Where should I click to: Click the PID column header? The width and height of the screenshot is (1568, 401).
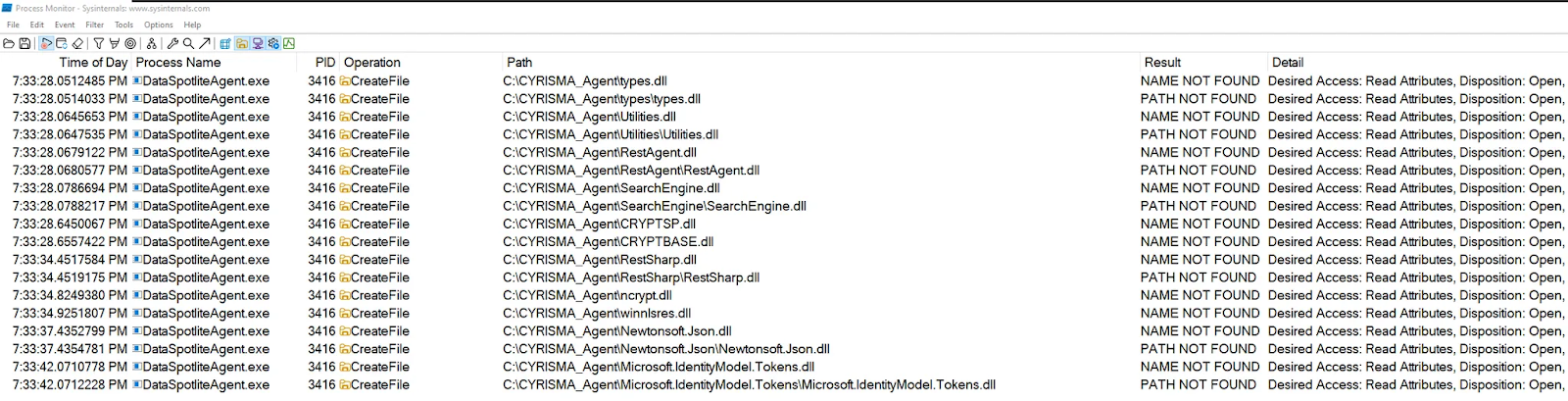[x=325, y=62]
